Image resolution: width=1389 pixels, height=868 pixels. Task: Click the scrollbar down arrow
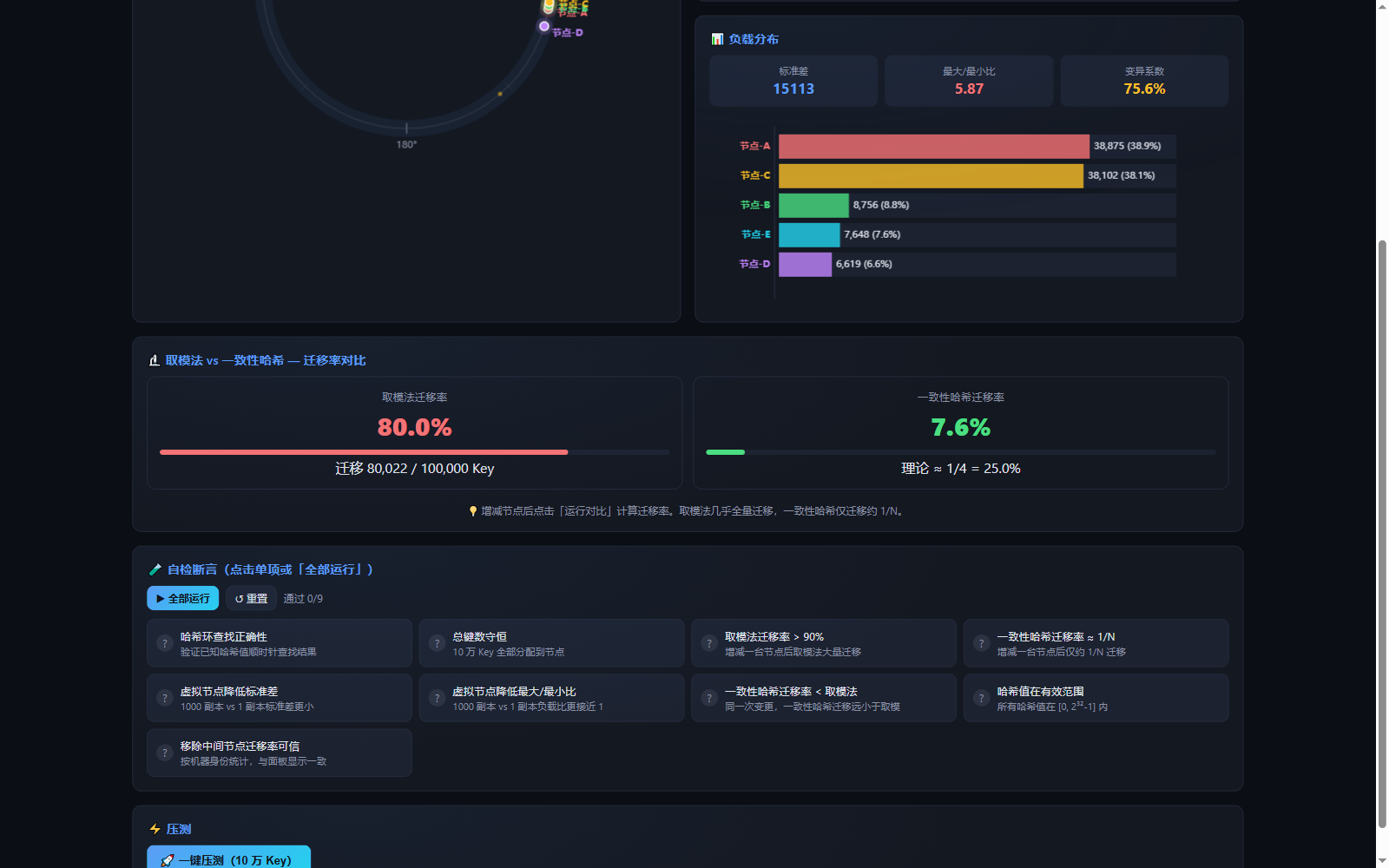click(x=1382, y=861)
